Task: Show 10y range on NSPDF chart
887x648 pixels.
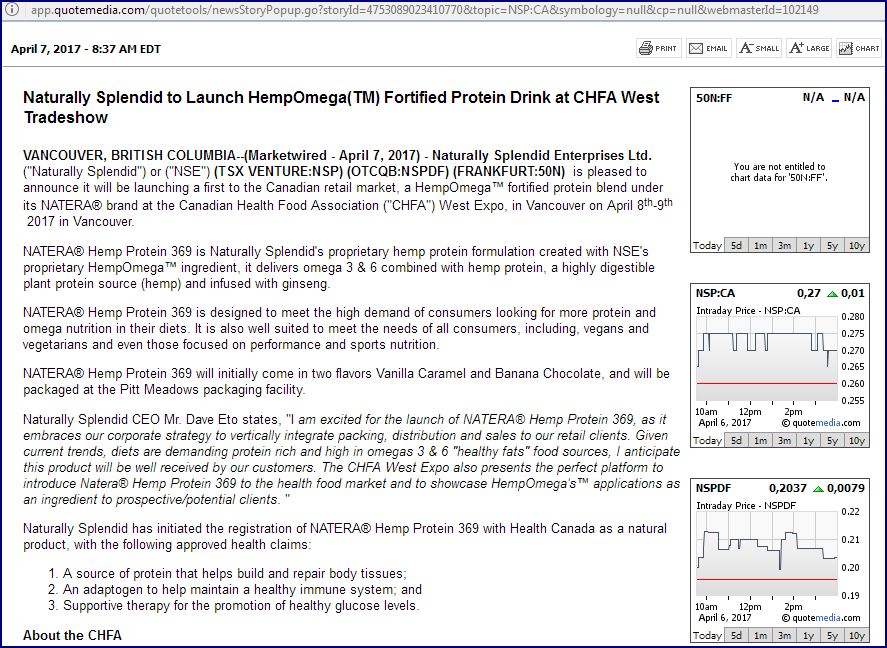Action: (856, 636)
